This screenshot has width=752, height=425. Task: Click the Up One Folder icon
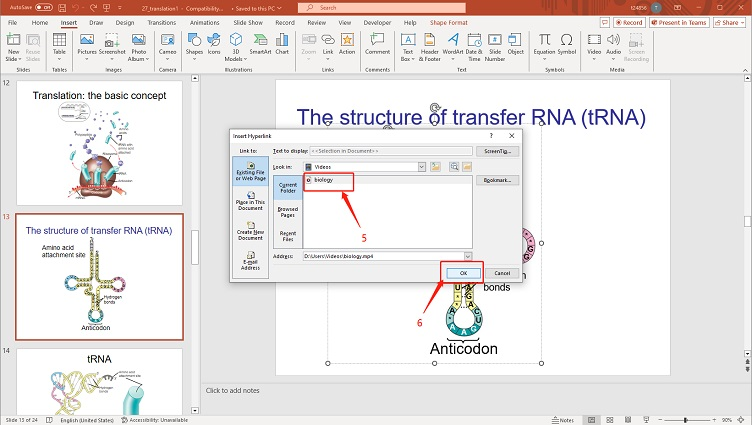436,167
